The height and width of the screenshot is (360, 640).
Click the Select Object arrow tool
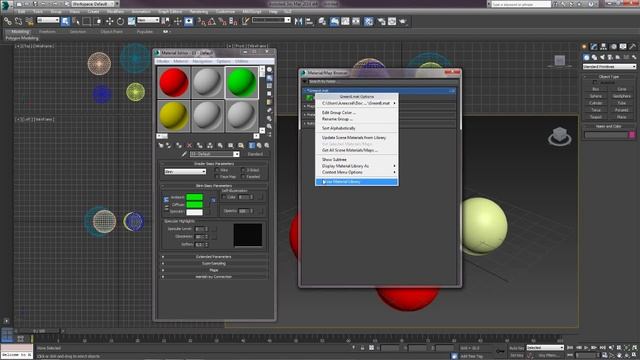tap(65, 21)
